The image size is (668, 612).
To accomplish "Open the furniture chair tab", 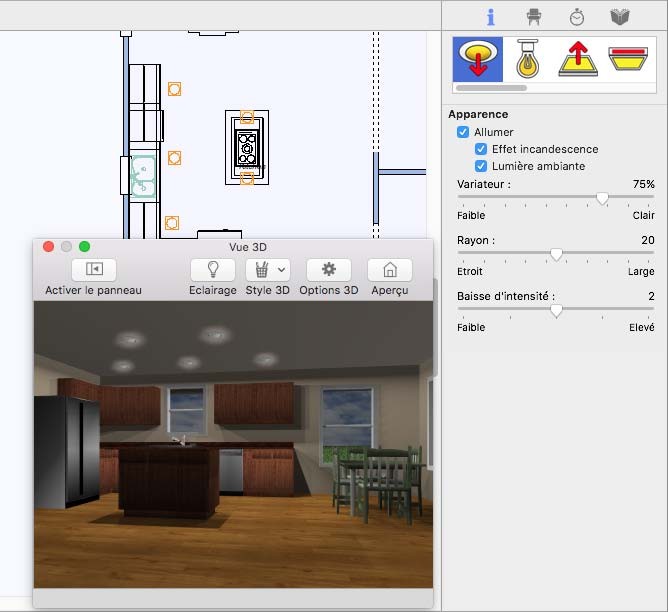I will pyautogui.click(x=534, y=17).
